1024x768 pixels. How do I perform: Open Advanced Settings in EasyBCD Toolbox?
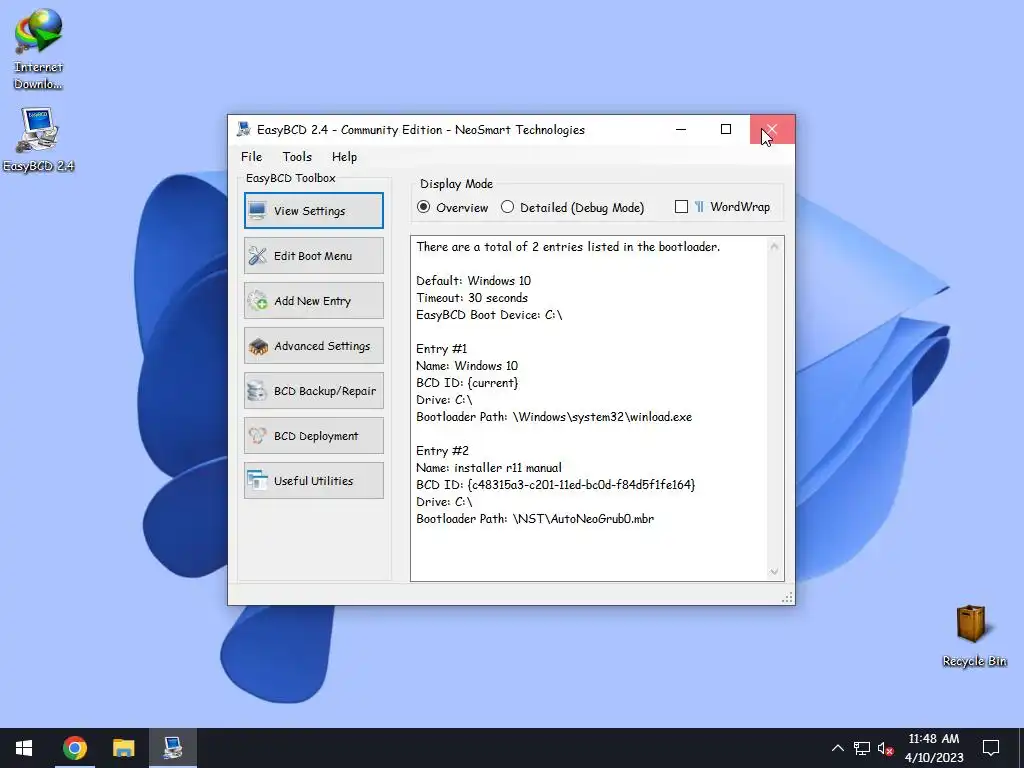(x=313, y=345)
